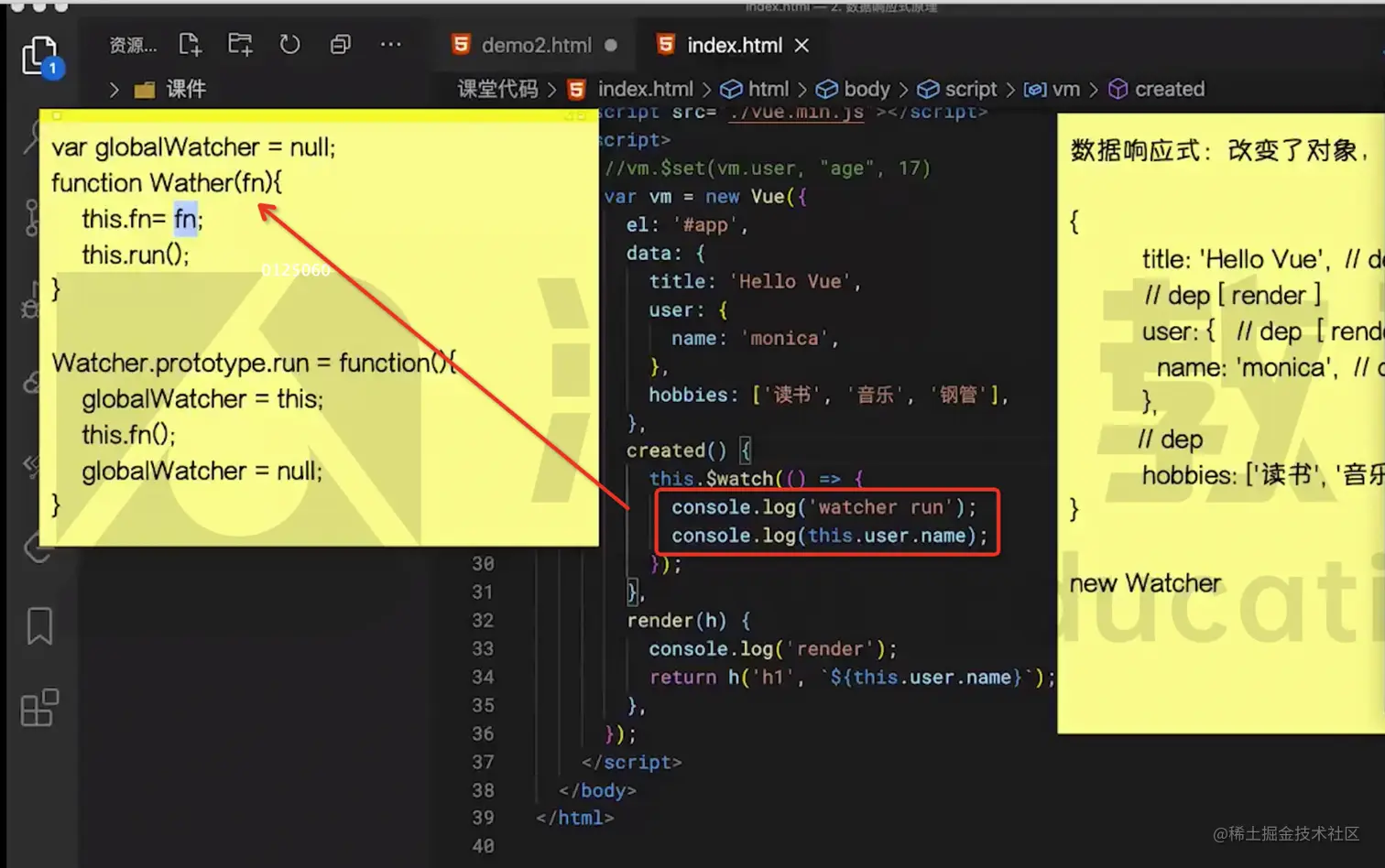
Task: Open explorer more actions menu
Action: (390, 44)
